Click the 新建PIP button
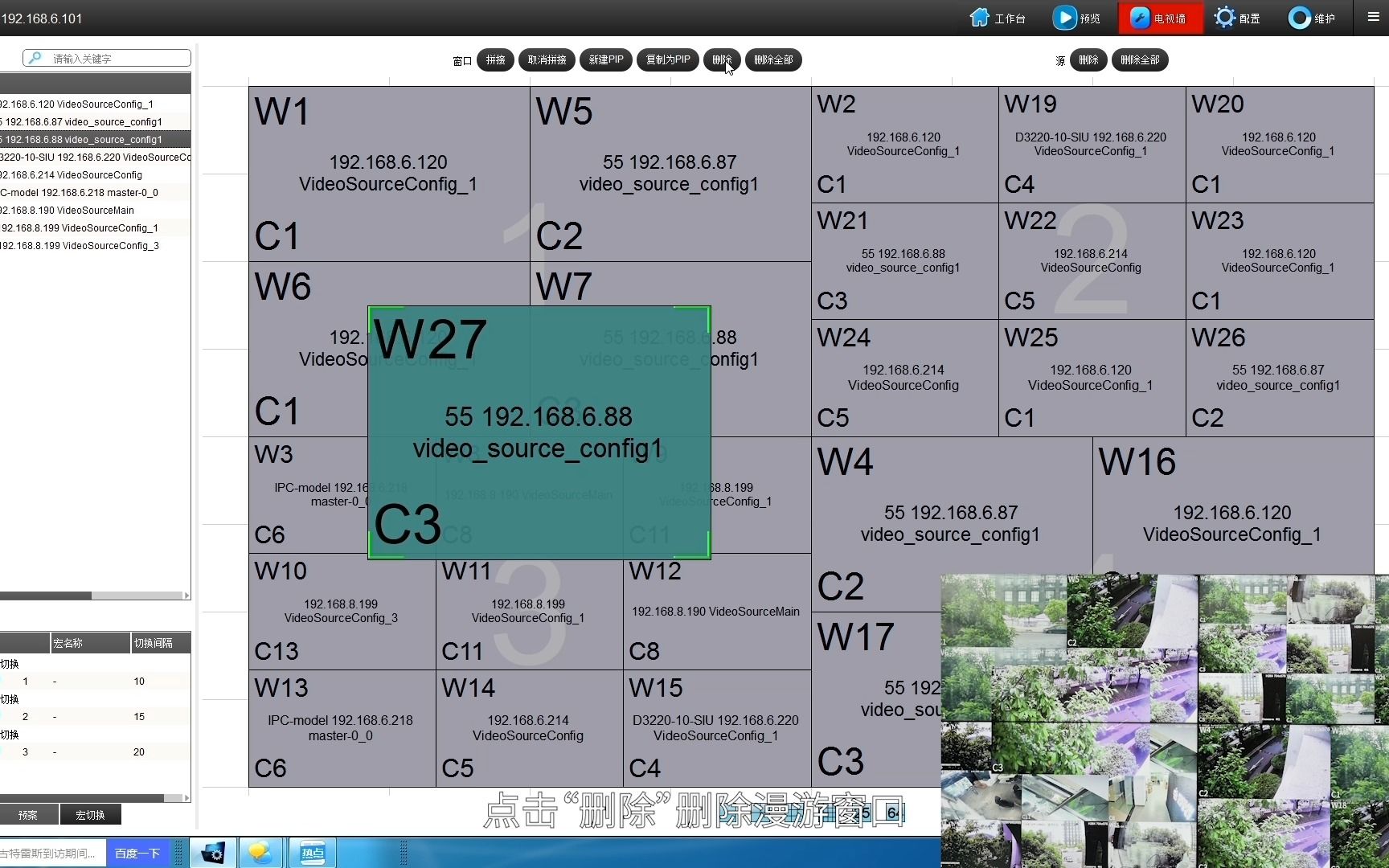1389x868 pixels. tap(606, 59)
